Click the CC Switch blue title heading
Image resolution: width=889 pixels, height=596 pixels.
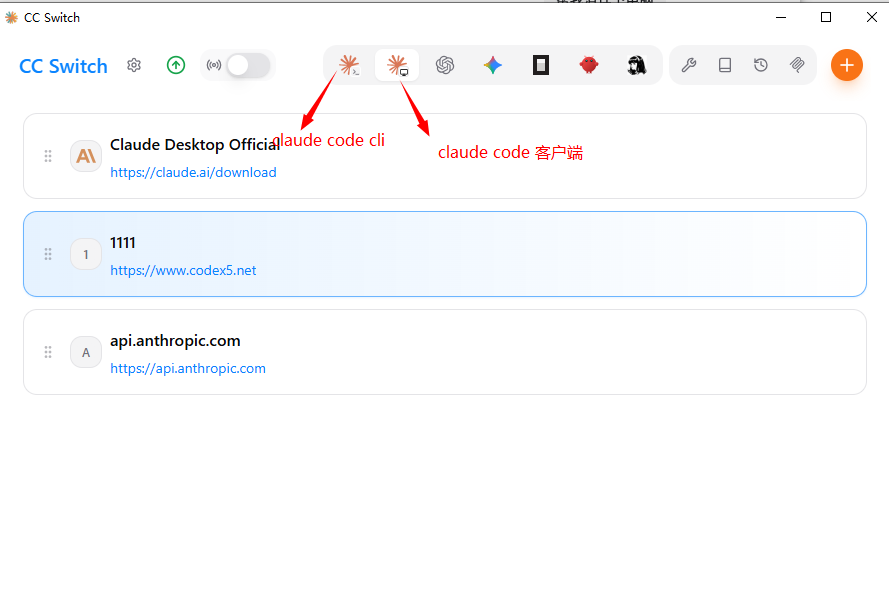click(x=64, y=66)
